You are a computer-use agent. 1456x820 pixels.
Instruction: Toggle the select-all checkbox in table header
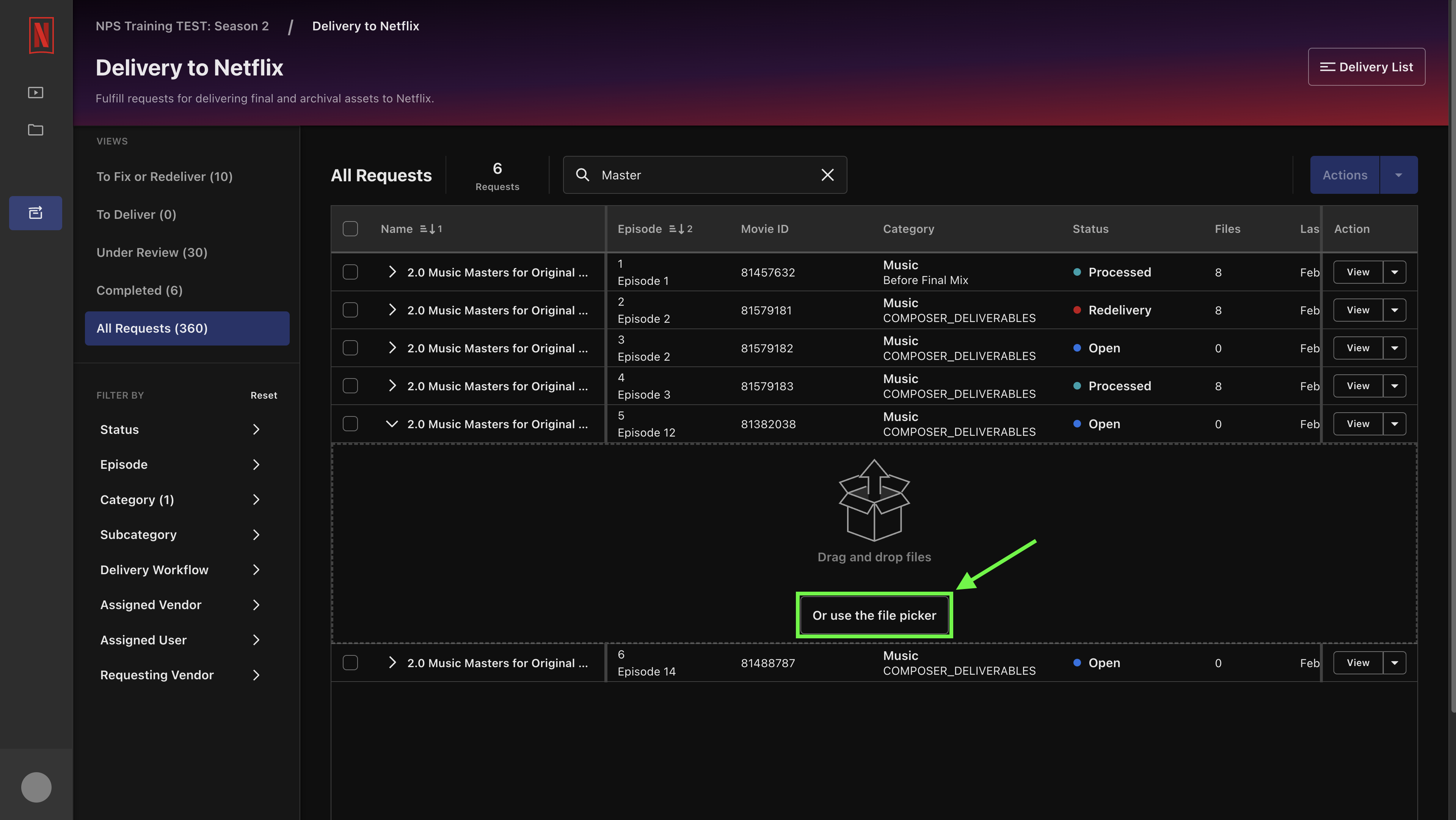pos(351,228)
